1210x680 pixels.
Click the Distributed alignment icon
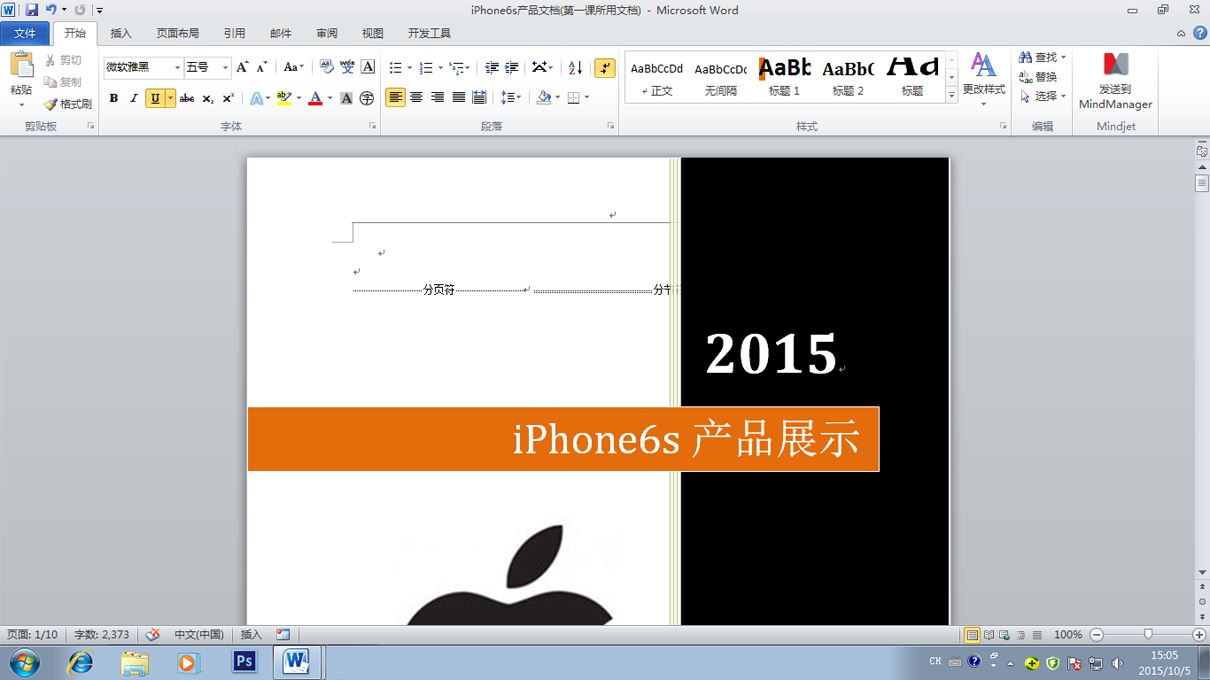479,97
